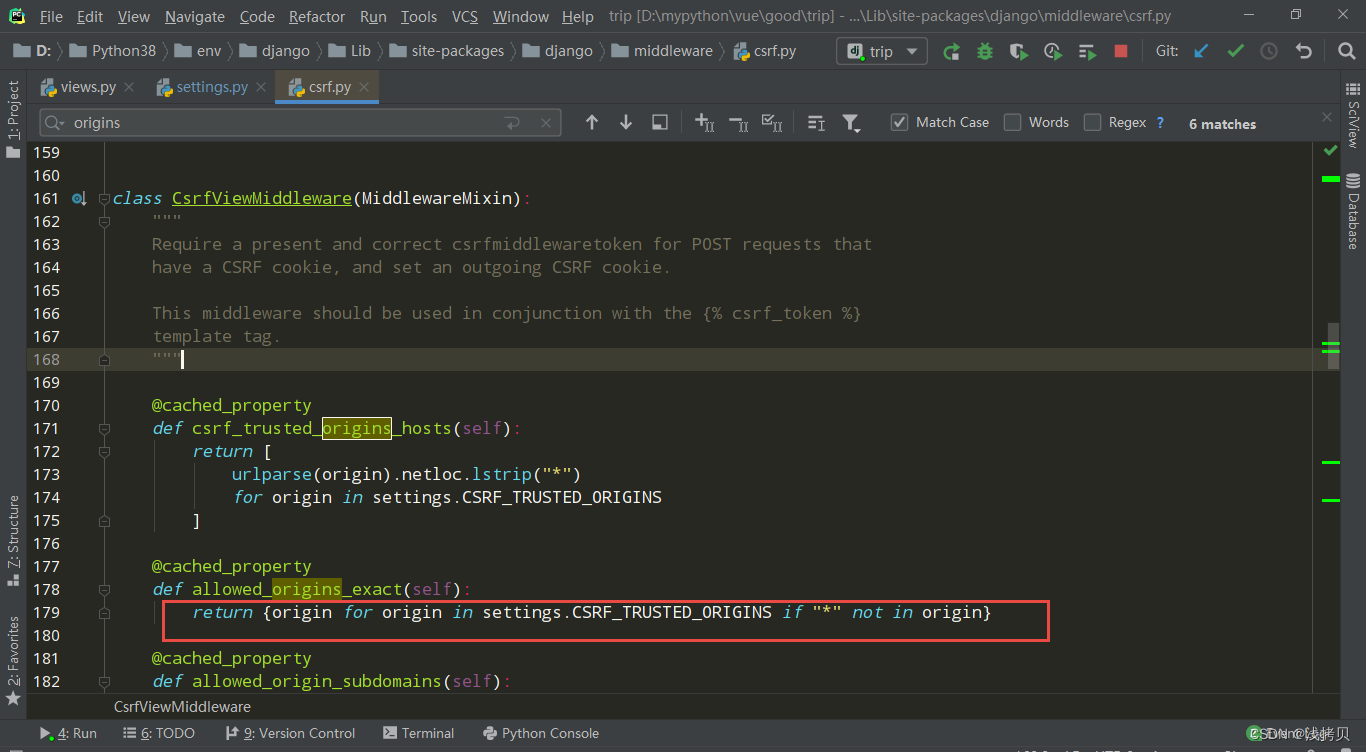Enable the Regex checkbox
The height and width of the screenshot is (752, 1366).
point(1092,122)
